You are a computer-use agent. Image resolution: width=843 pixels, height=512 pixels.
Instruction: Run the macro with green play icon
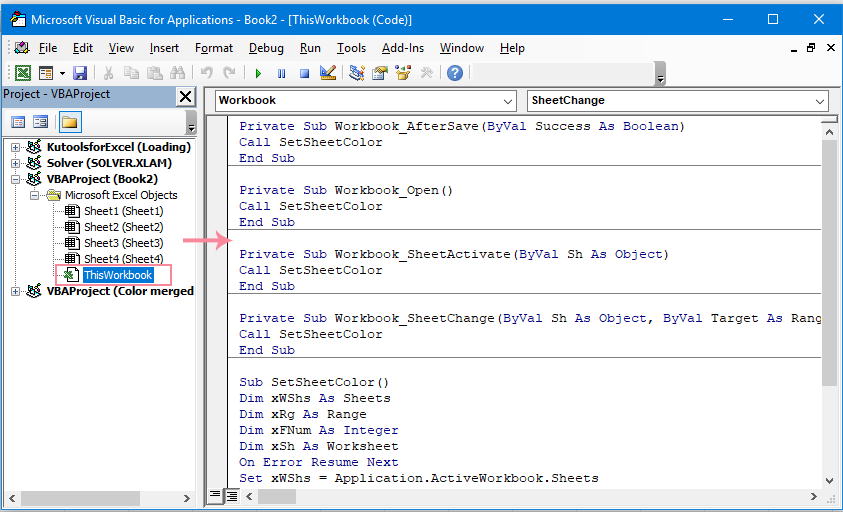point(259,73)
